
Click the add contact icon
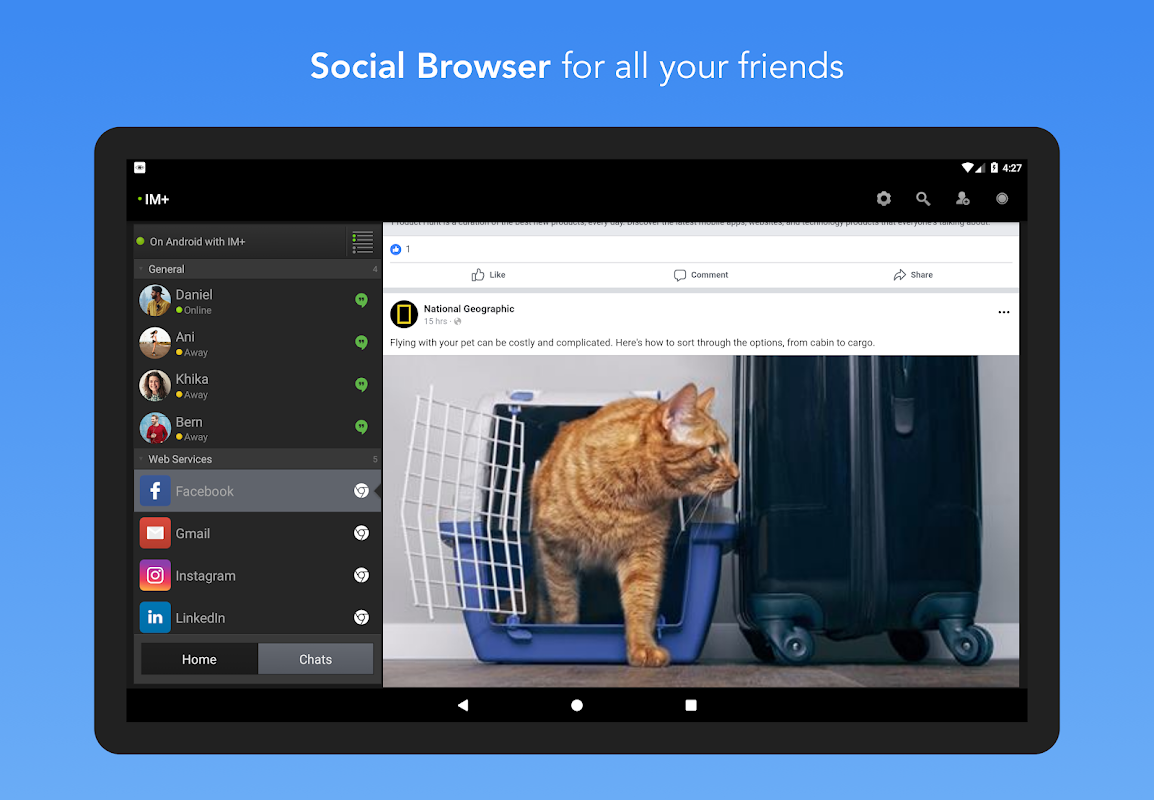pyautogui.click(x=963, y=199)
